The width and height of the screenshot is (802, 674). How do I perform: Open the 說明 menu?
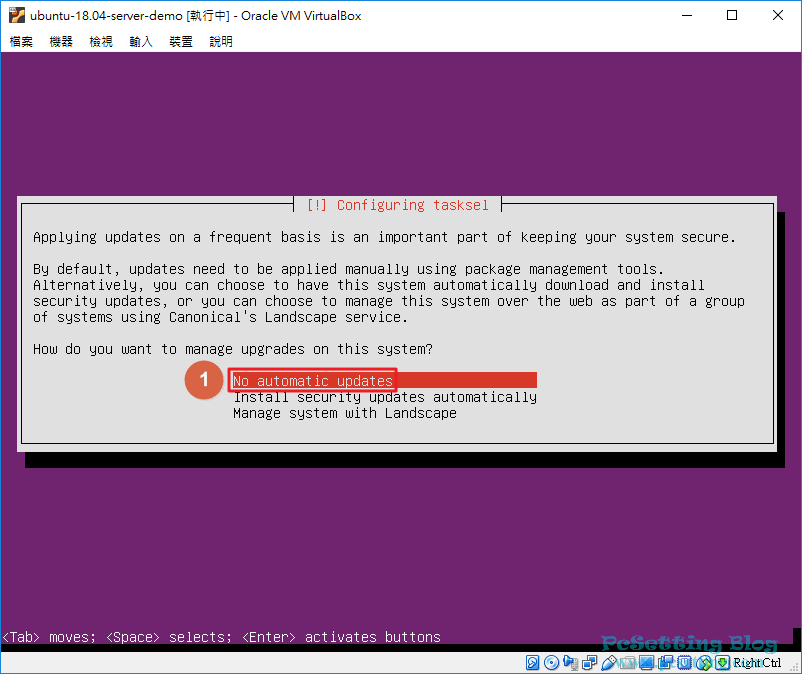[221, 41]
